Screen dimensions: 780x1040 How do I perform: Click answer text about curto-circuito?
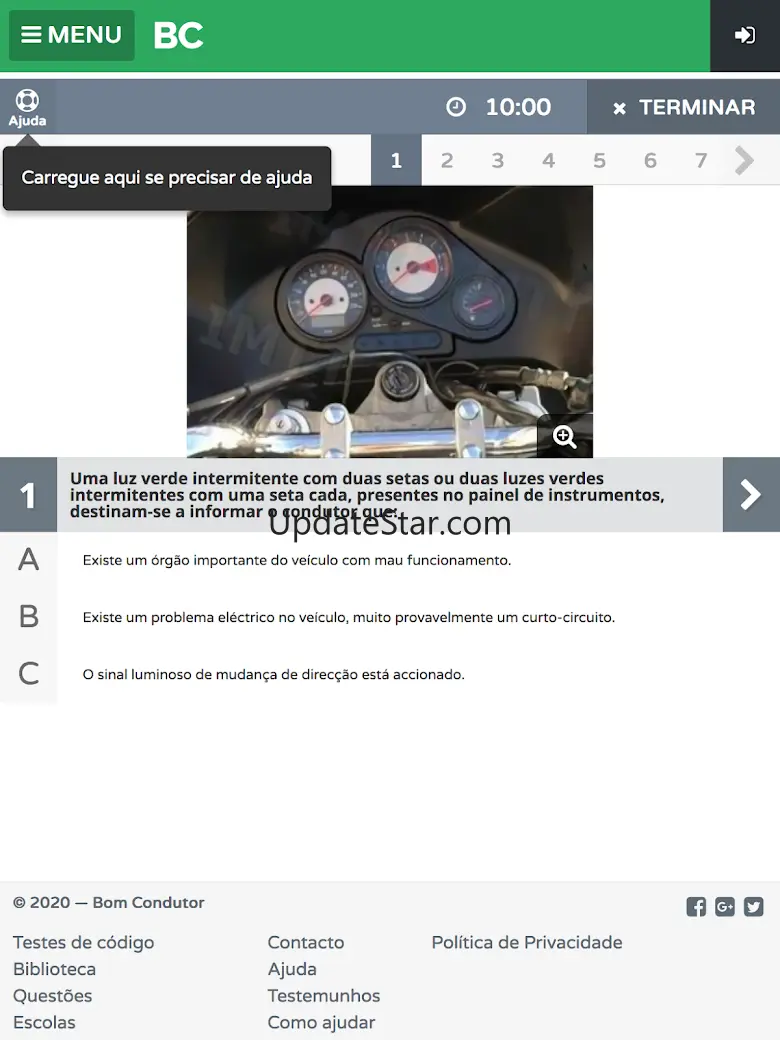[x=349, y=618]
